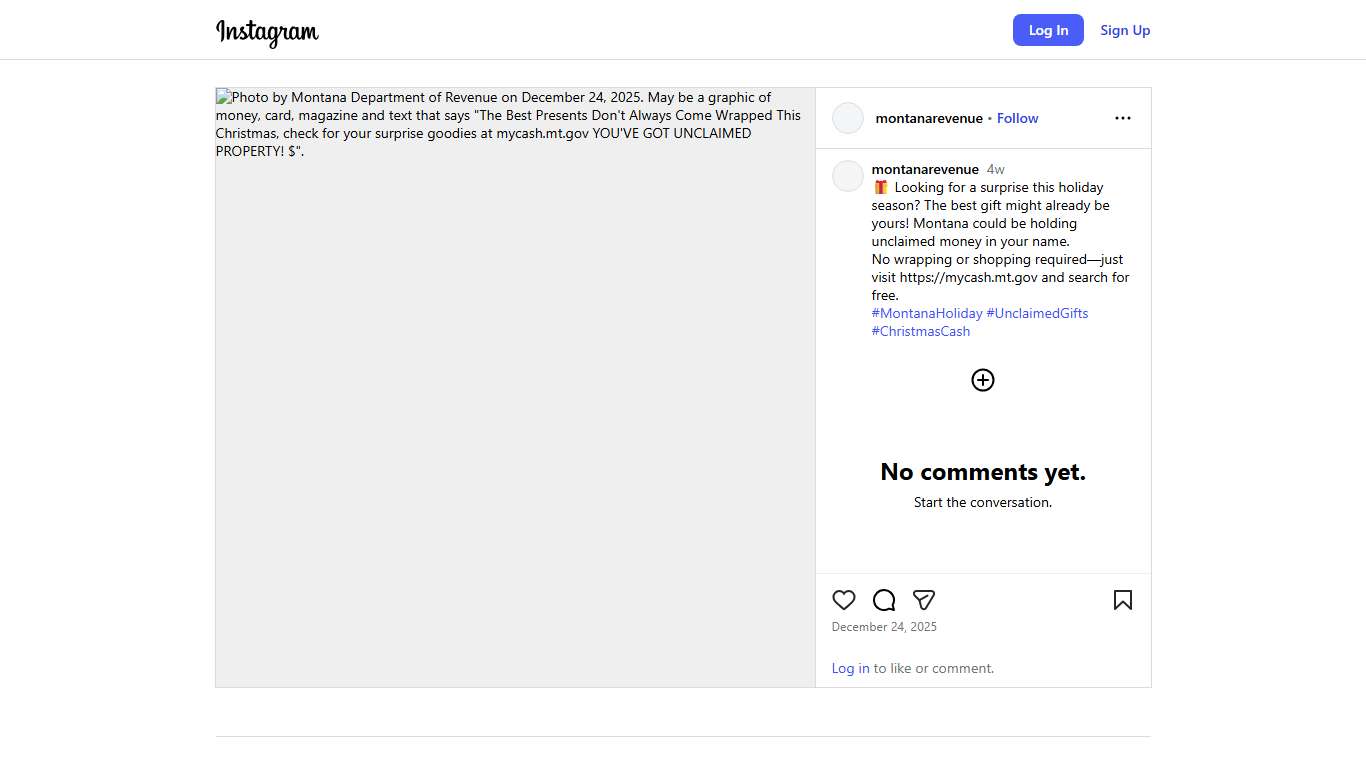This screenshot has width=1366, height=768.
Task: Click the December 24, 2025 date
Action: [884, 627]
